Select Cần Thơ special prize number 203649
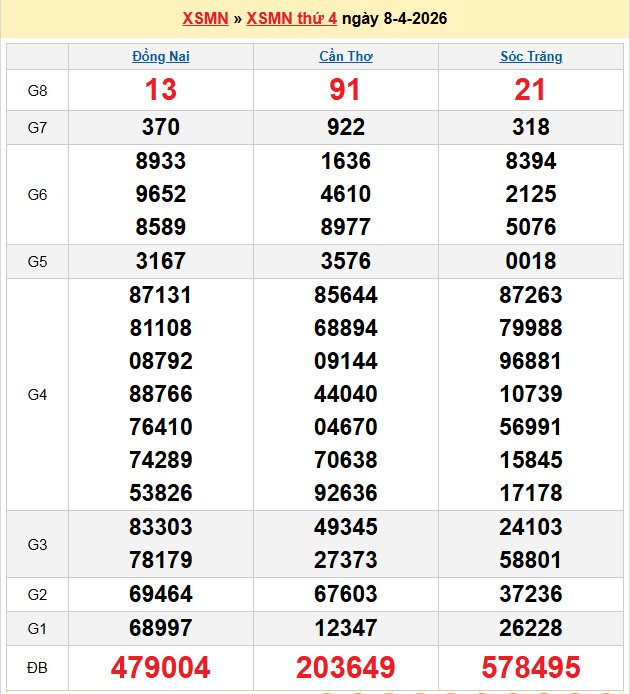Screen dimensions: 630x694 (x=345, y=667)
